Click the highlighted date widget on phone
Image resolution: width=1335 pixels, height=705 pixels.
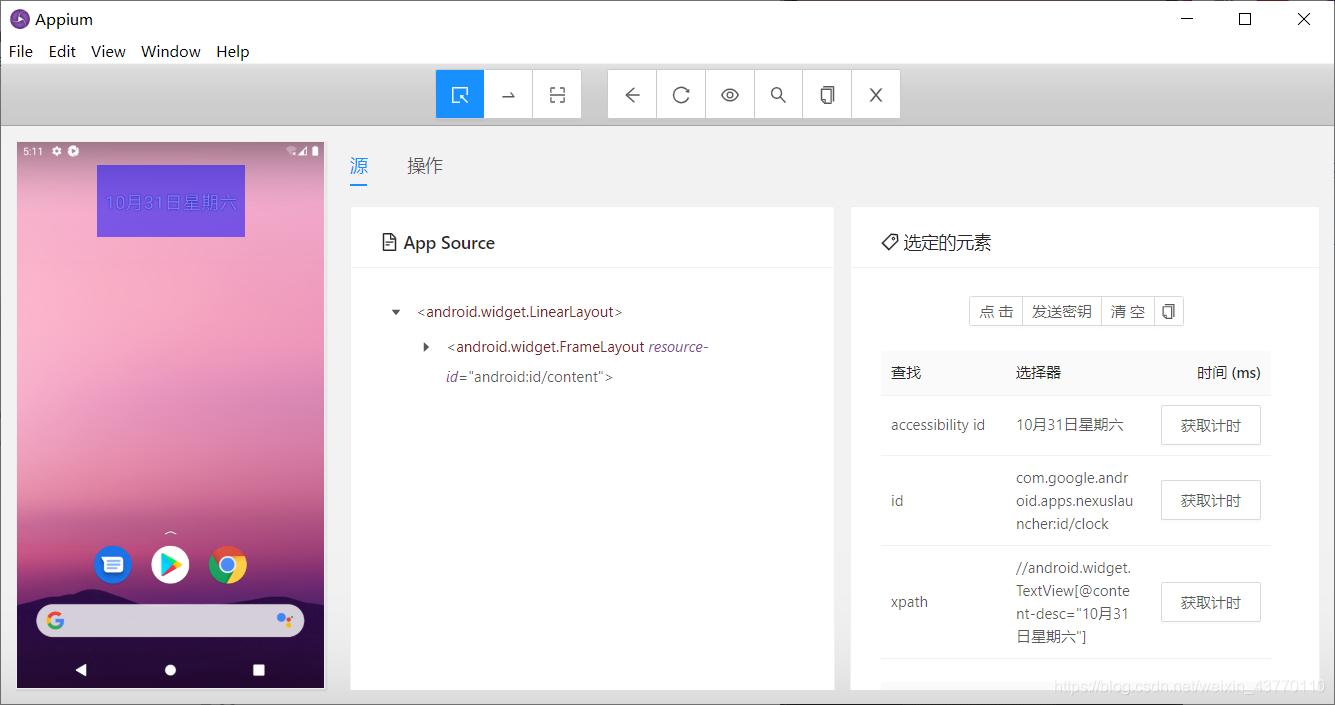(x=171, y=201)
